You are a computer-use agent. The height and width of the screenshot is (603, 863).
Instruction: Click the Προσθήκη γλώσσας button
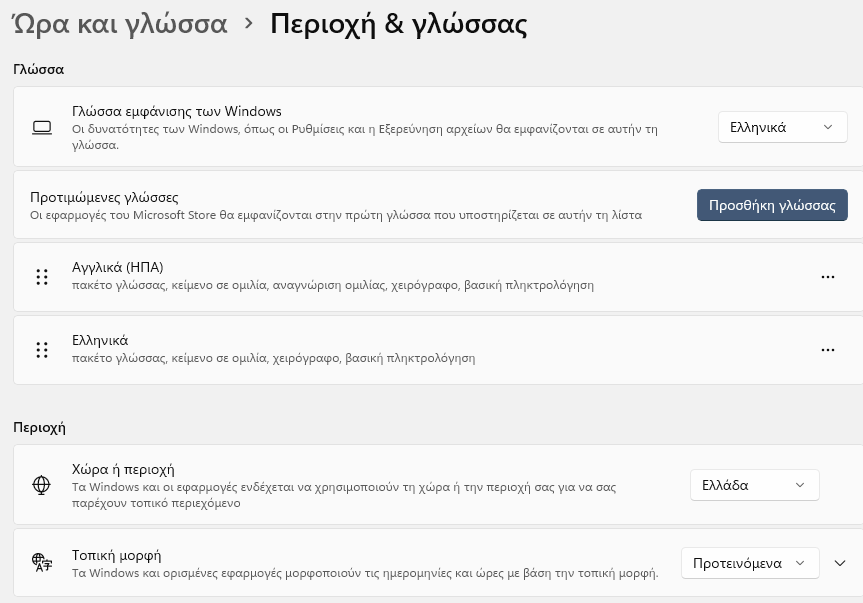771,205
